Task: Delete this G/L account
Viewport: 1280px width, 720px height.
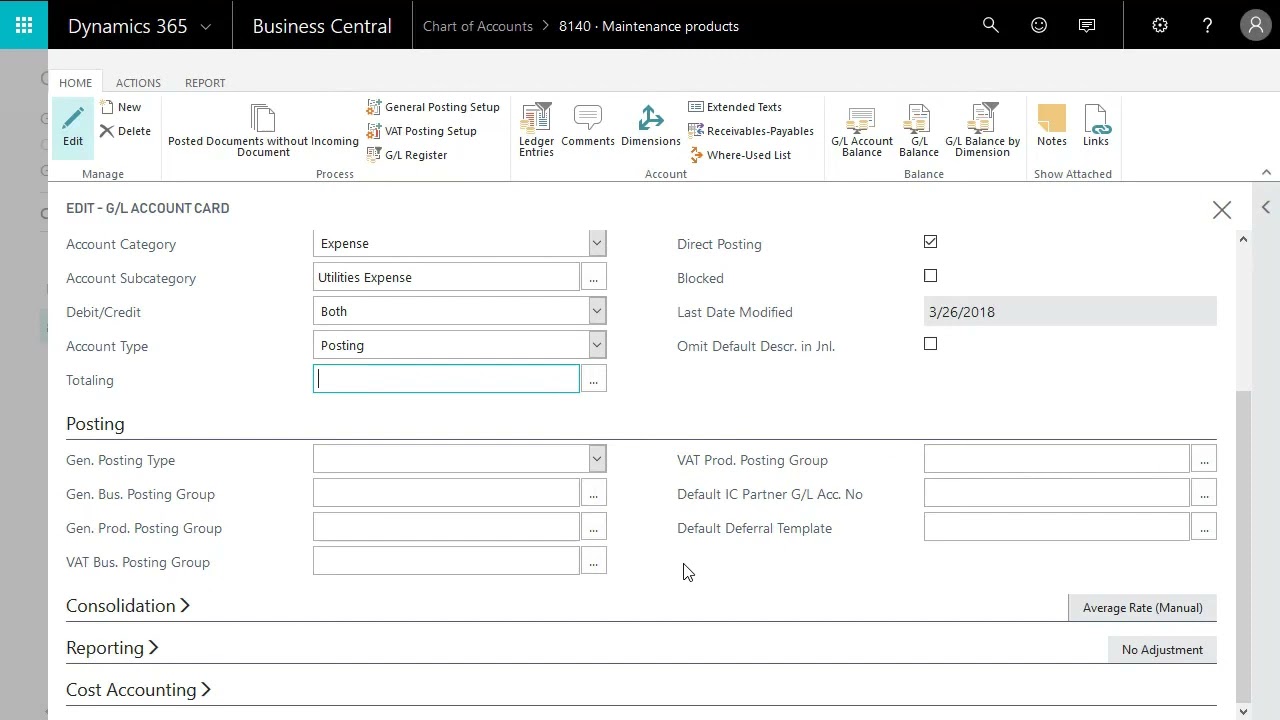Action: 126,131
